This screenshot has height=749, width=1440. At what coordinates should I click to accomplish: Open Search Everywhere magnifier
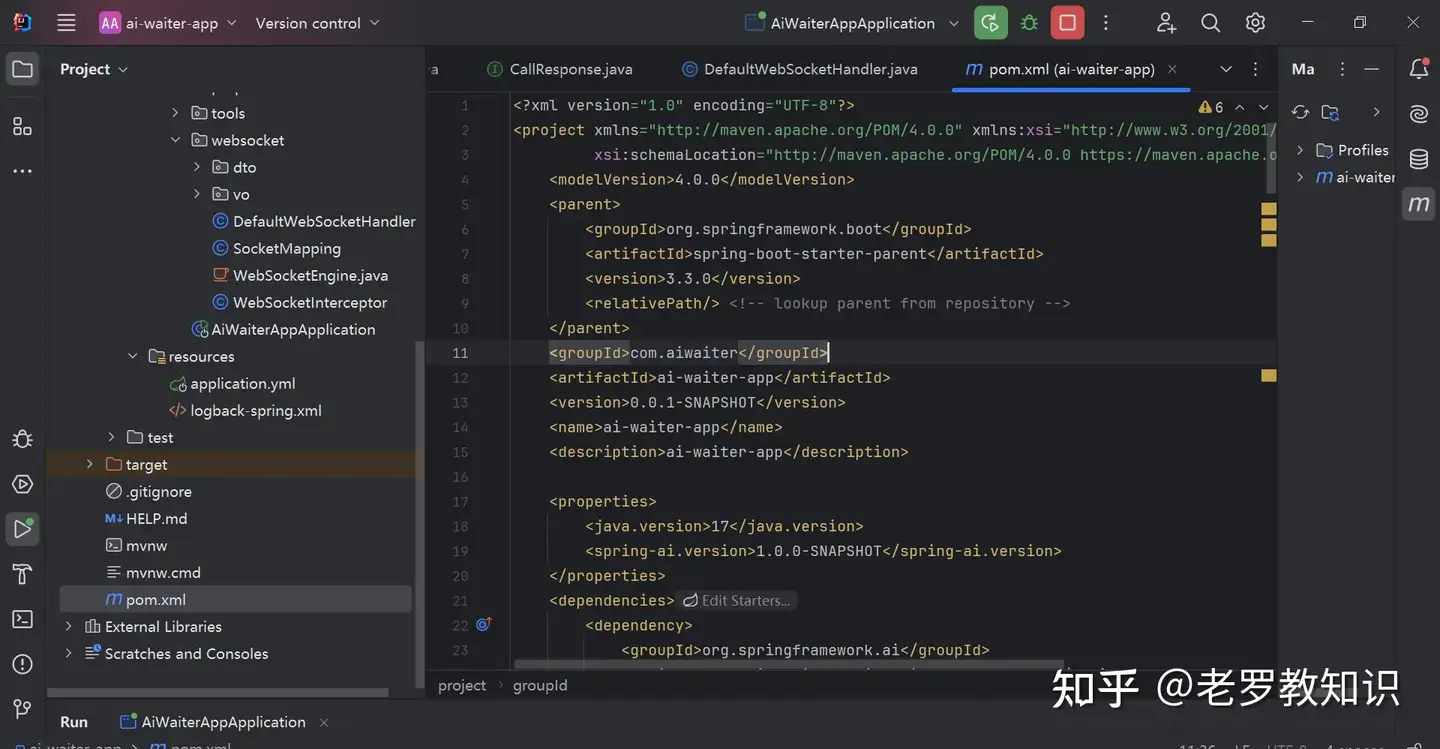(1210, 23)
